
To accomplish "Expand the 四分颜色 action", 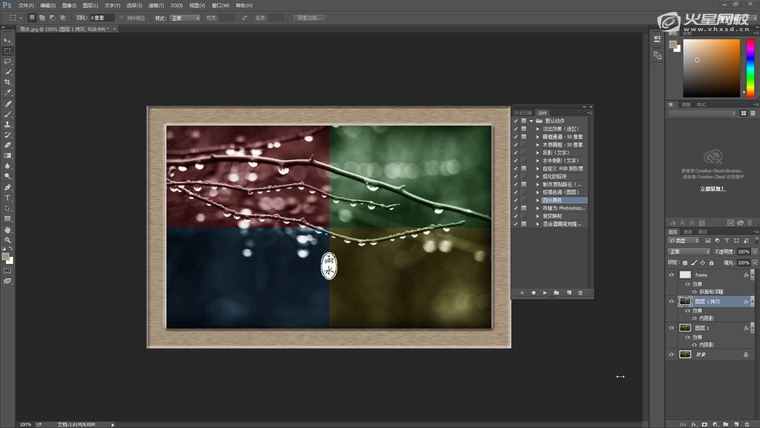I will [x=537, y=201].
